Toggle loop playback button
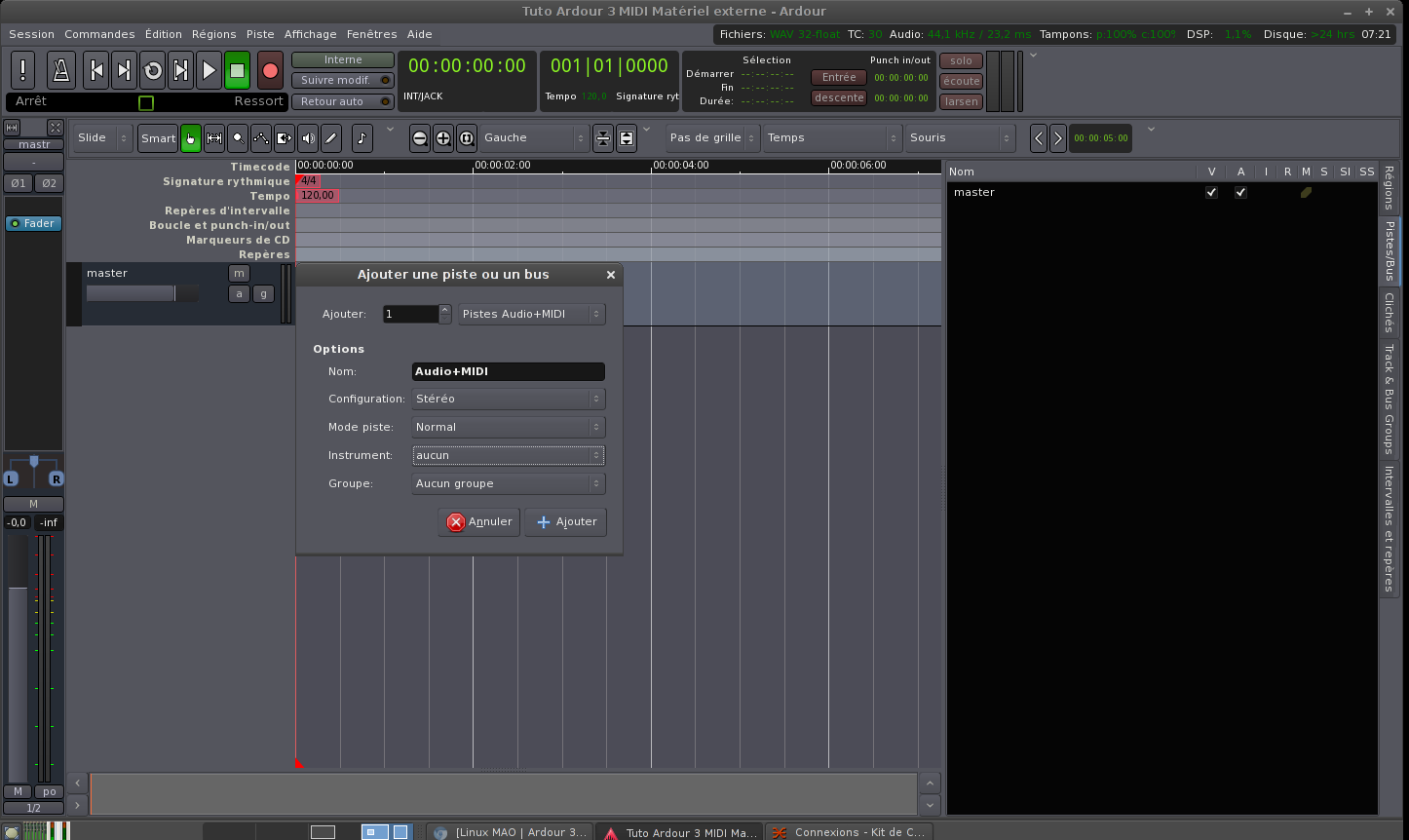 [153, 70]
